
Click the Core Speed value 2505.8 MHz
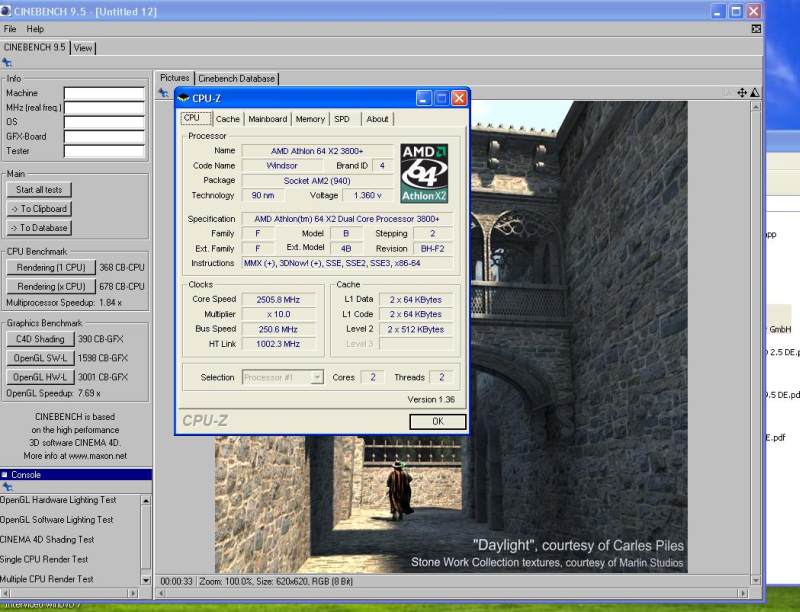tap(279, 300)
